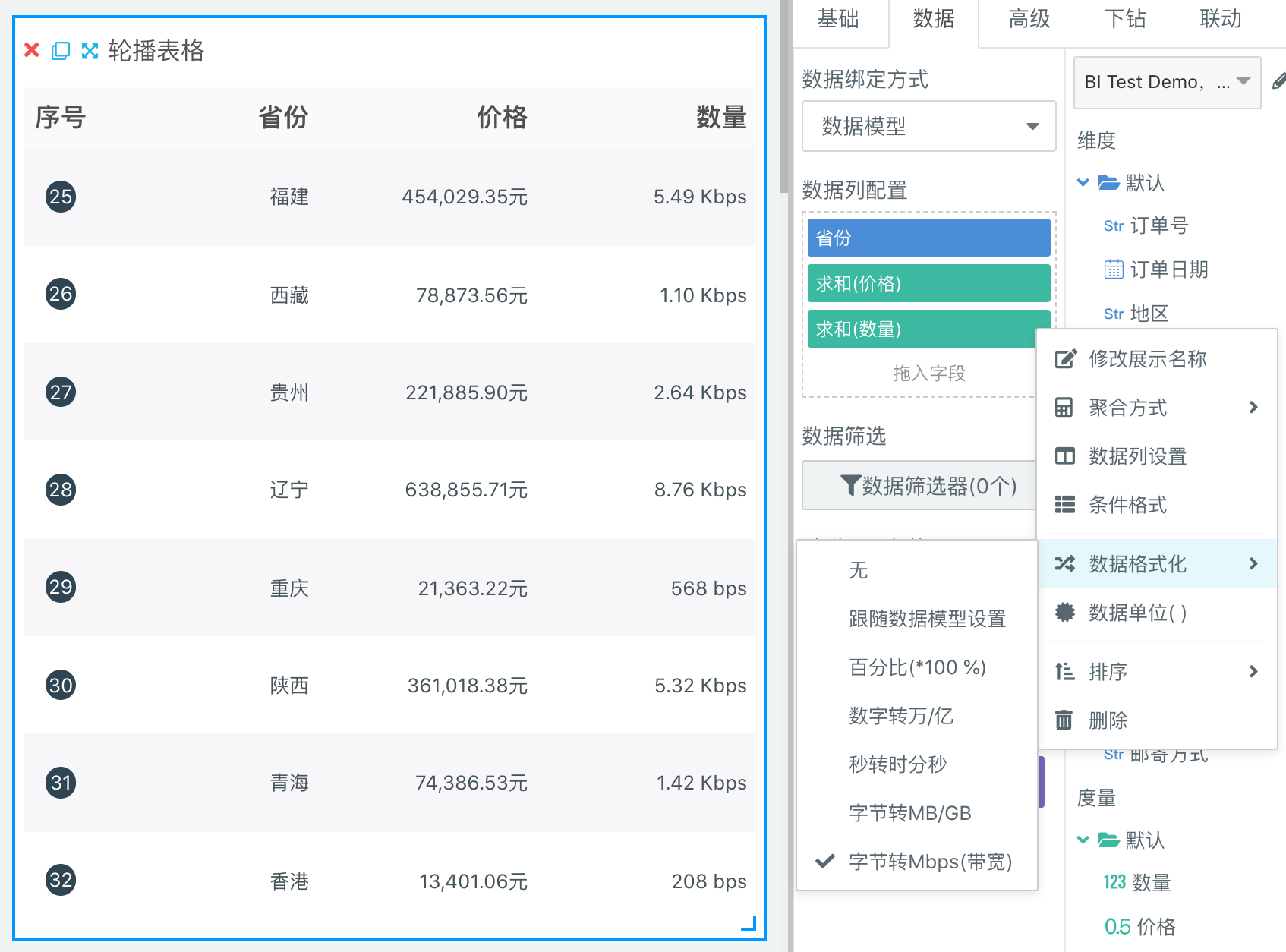Click the red X delete widget icon
This screenshot has height=952, width=1286.
point(32,51)
